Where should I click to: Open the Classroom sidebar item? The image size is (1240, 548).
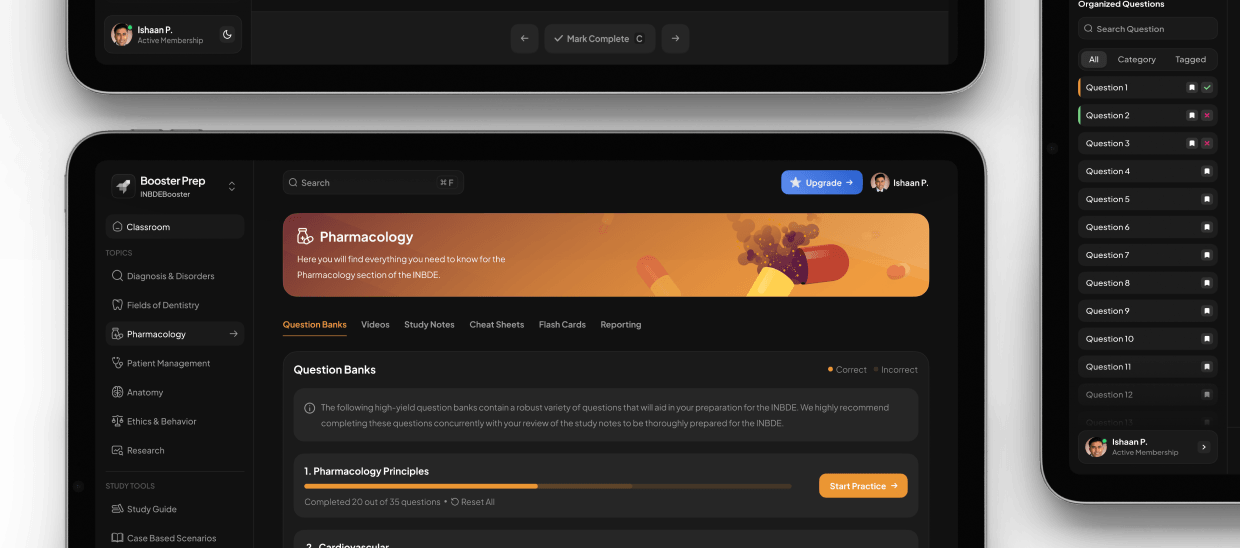[x=175, y=227]
